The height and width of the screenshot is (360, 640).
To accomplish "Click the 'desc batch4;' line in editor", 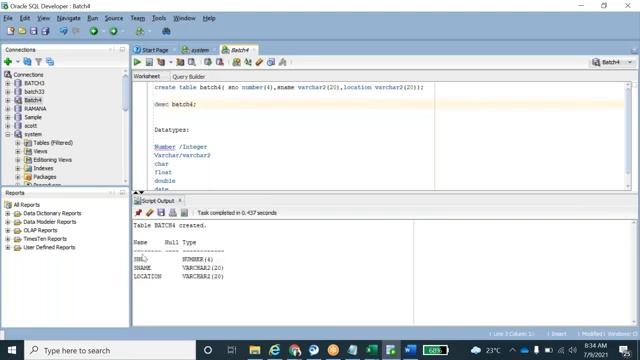I will tap(176, 104).
